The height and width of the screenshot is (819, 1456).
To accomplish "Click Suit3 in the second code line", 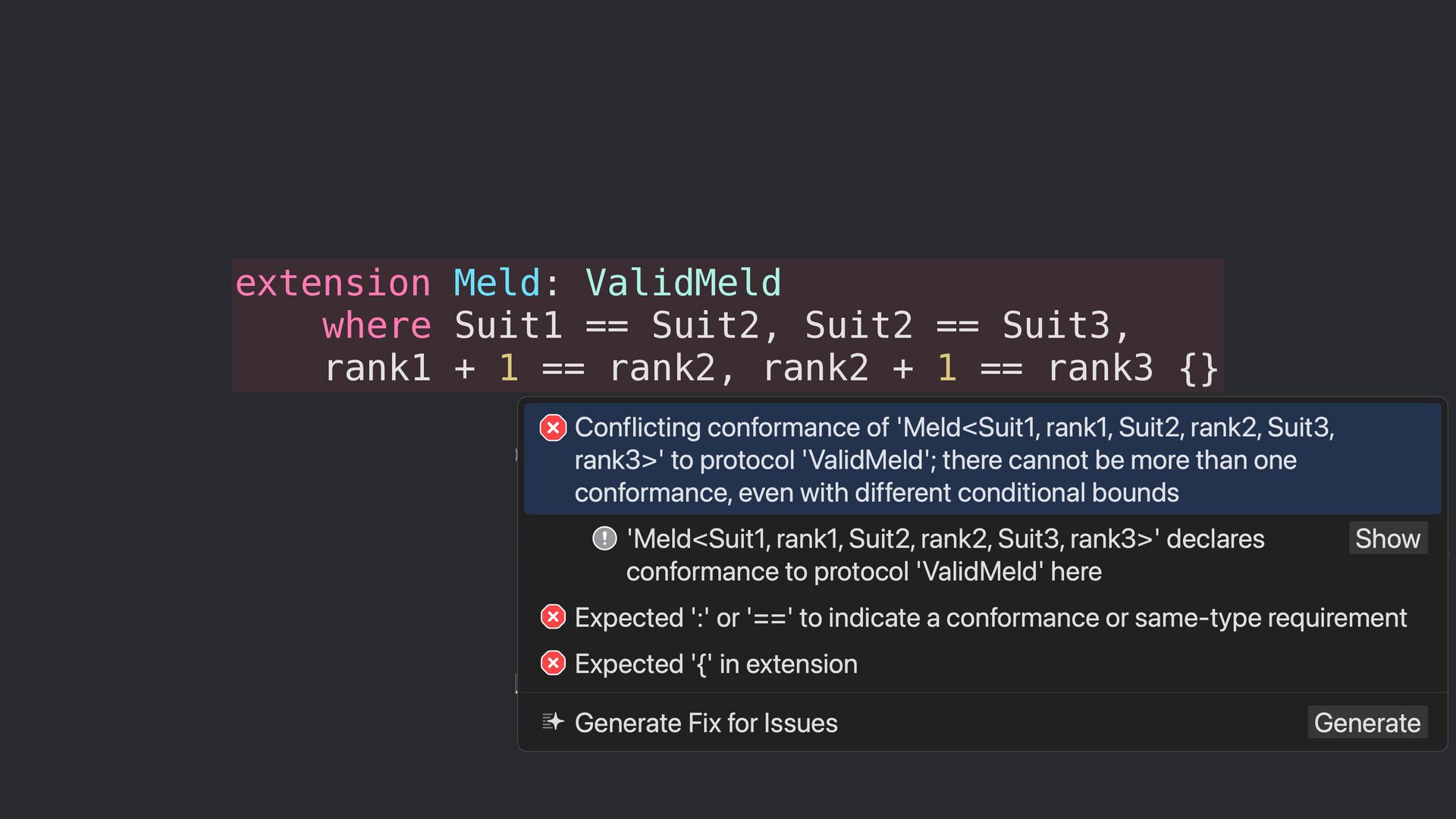I will (x=1056, y=325).
